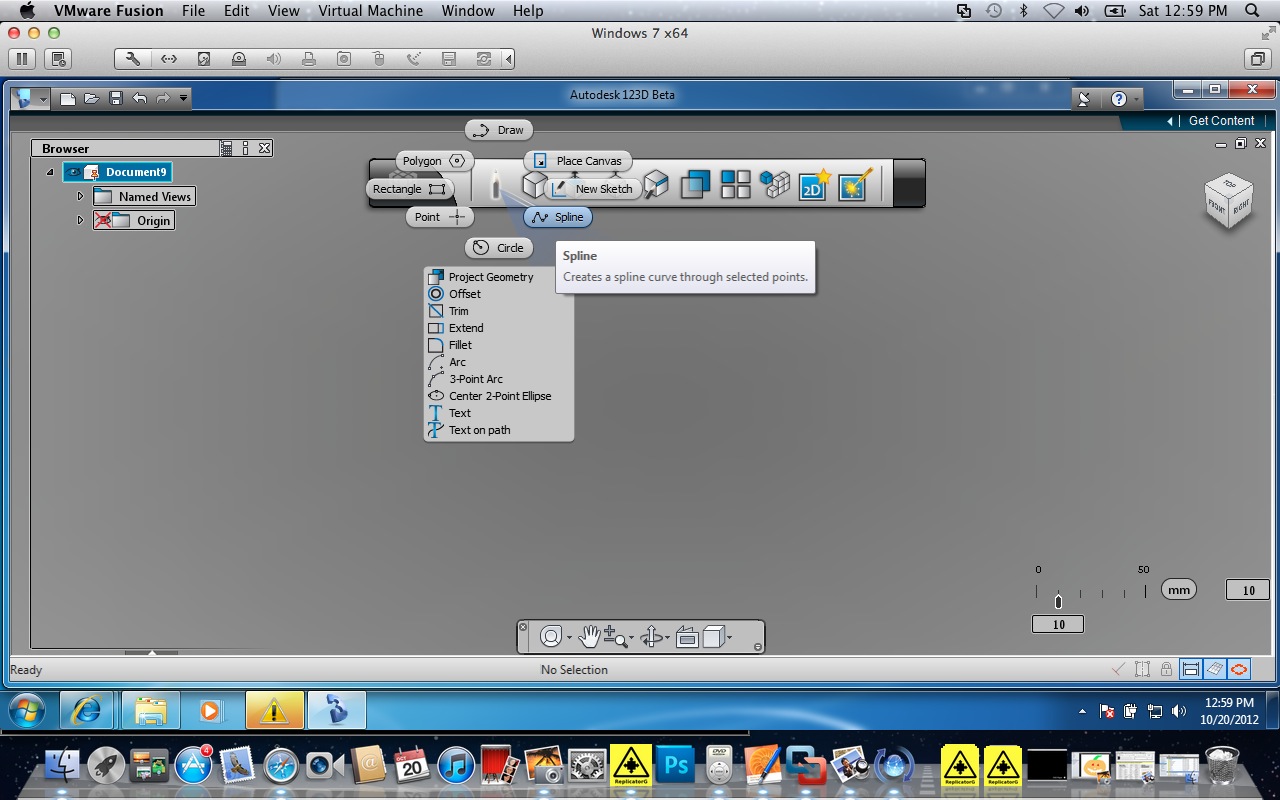The width and height of the screenshot is (1280, 800).
Task: Click the Redo arrow icon
Action: tap(163, 98)
